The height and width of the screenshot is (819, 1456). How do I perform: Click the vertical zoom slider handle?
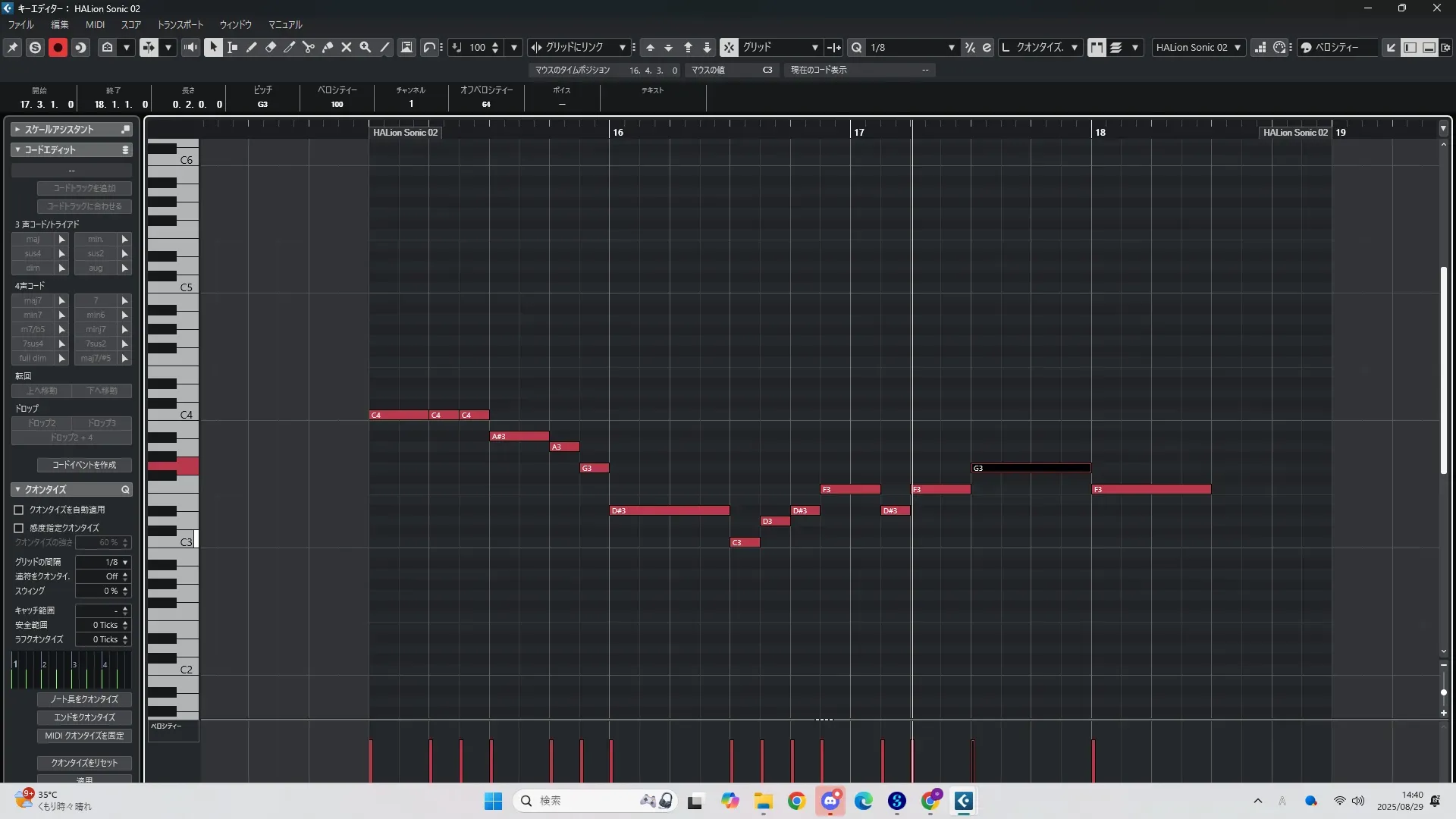click(x=1443, y=692)
